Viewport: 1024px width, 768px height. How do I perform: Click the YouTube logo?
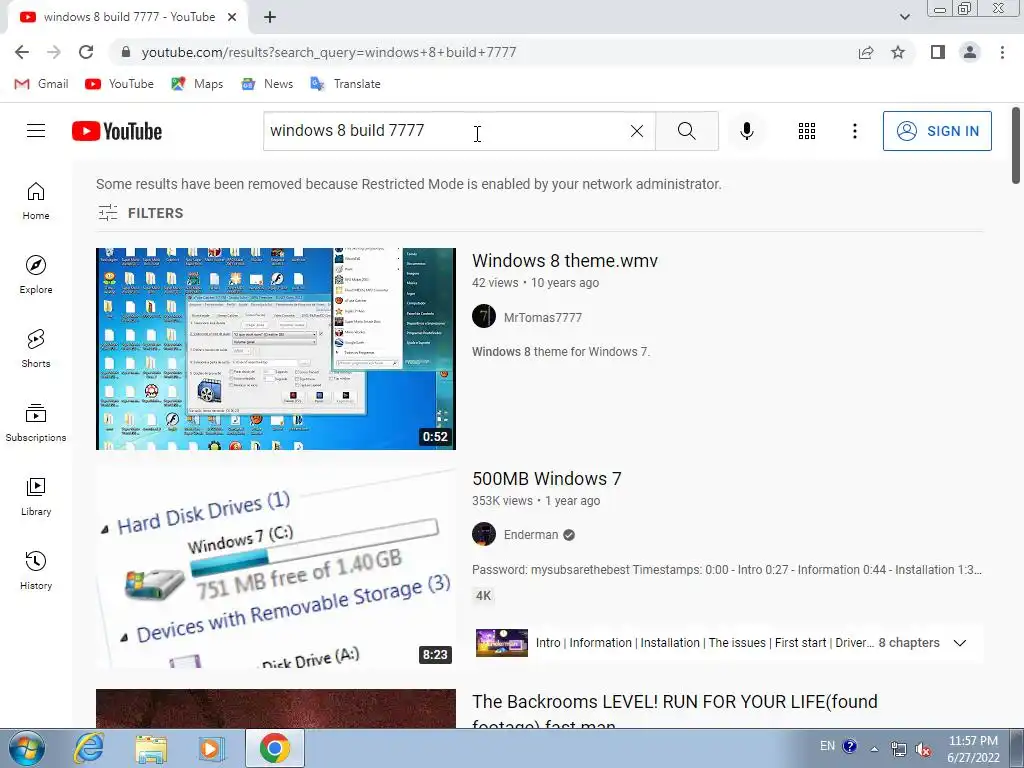[x=117, y=131]
